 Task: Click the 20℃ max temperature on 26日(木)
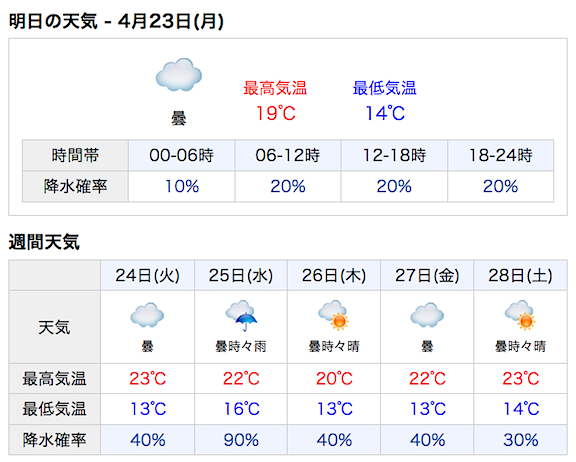pyautogui.click(x=334, y=378)
